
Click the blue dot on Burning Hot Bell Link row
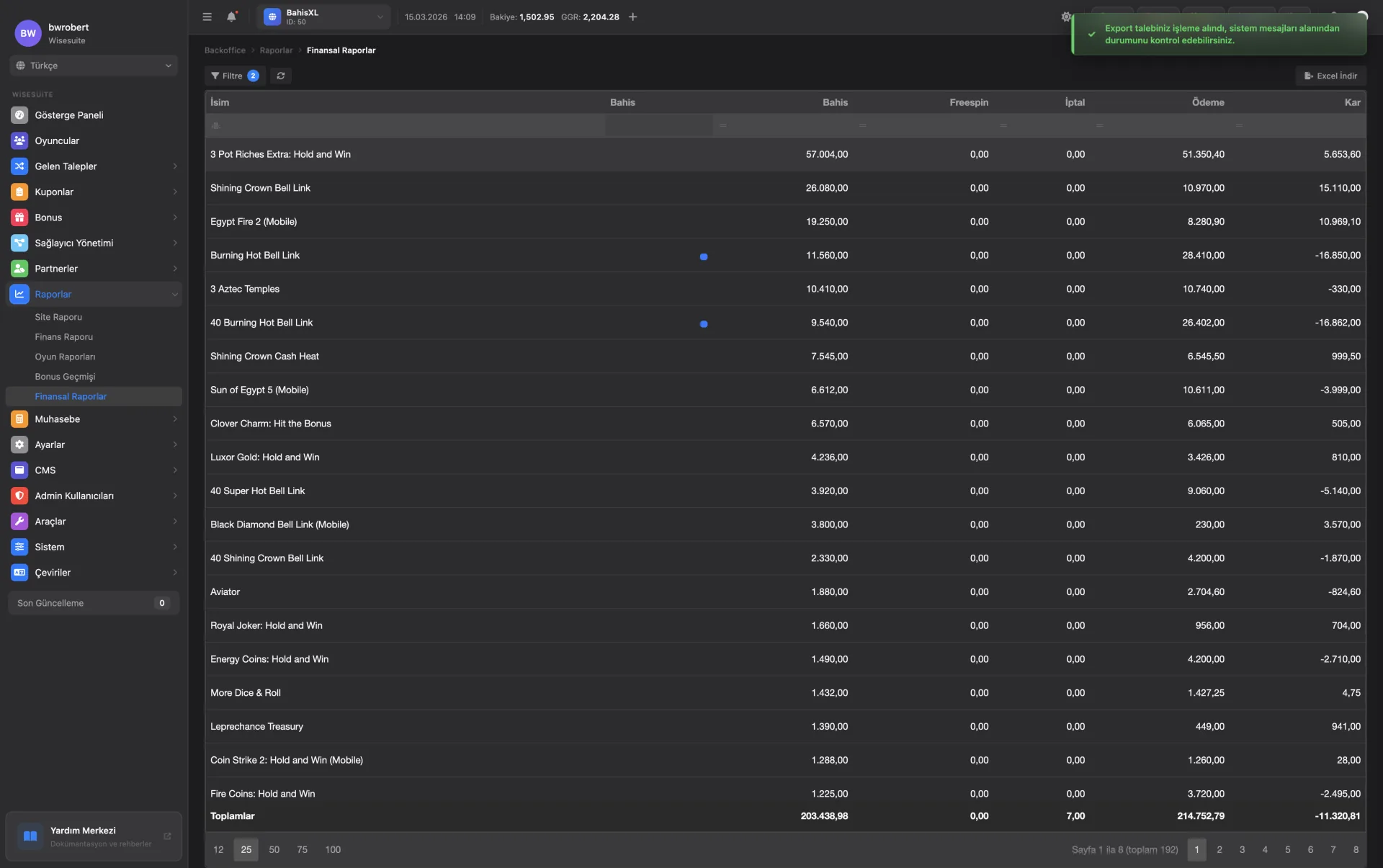pyautogui.click(x=704, y=256)
